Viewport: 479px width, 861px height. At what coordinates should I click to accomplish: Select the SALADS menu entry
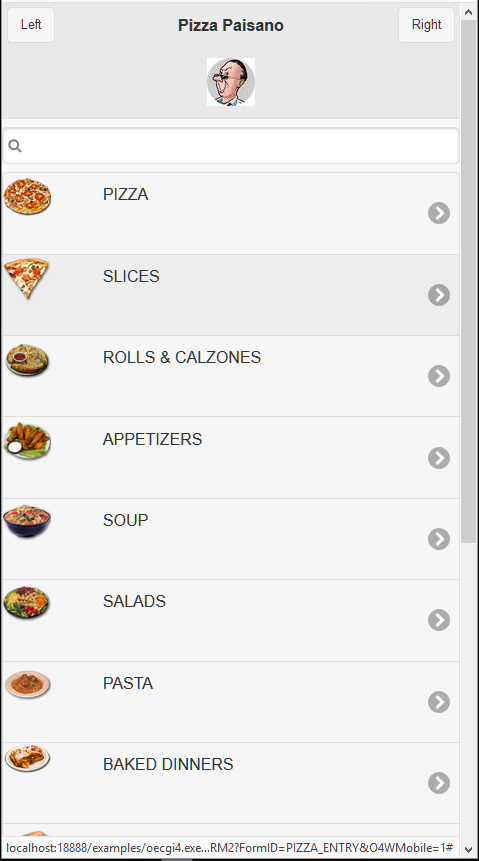coord(231,620)
